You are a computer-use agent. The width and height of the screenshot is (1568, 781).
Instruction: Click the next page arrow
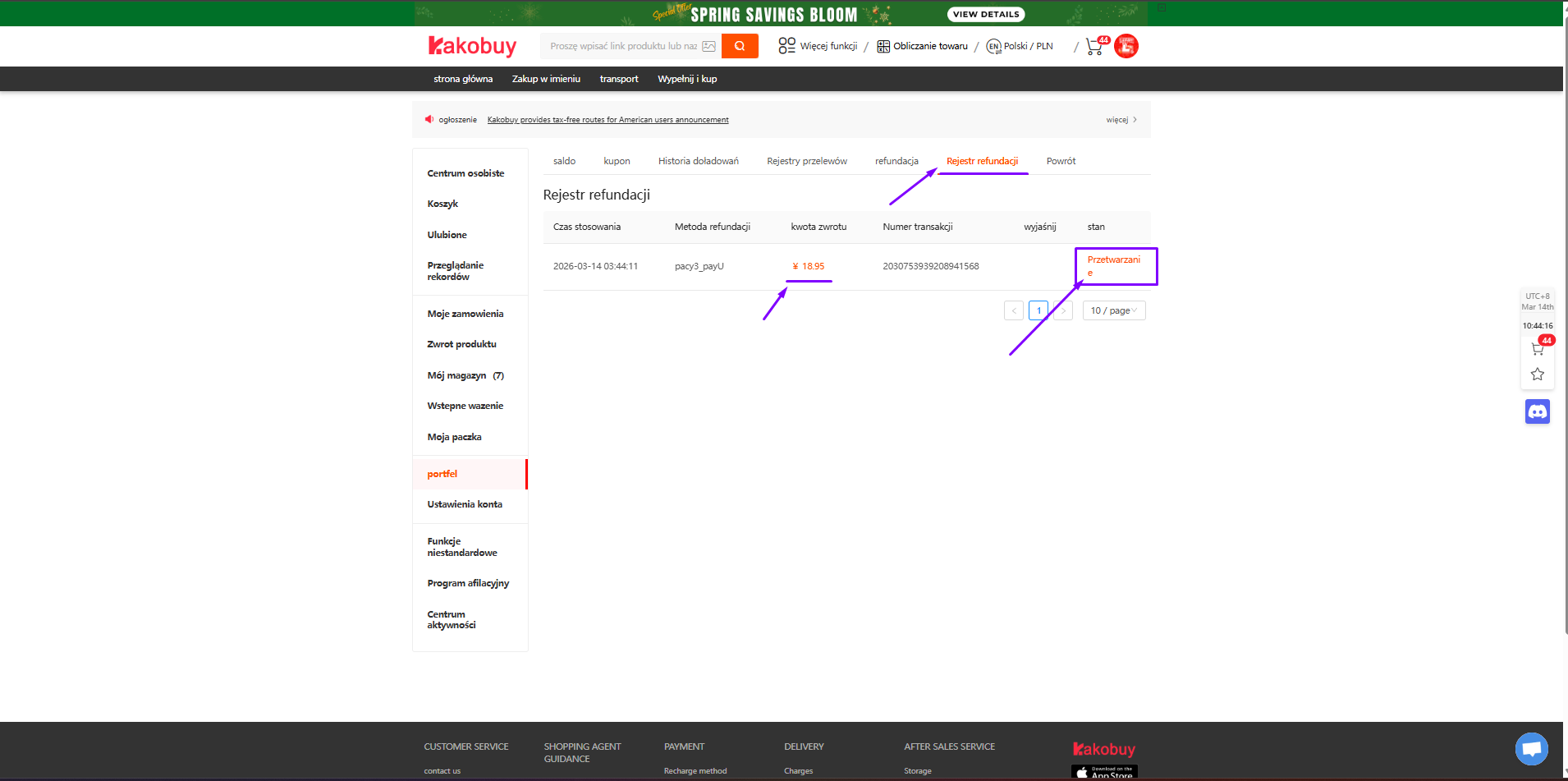pos(1064,310)
